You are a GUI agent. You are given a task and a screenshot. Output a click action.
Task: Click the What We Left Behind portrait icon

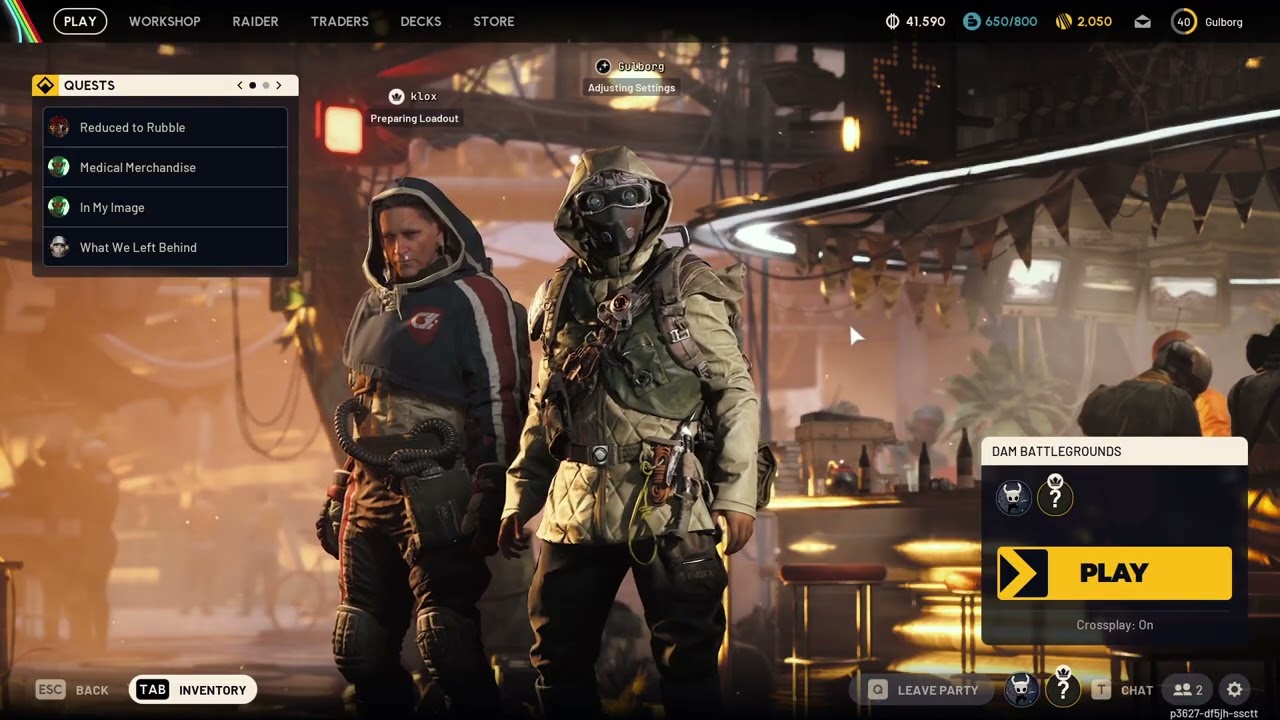coord(59,247)
